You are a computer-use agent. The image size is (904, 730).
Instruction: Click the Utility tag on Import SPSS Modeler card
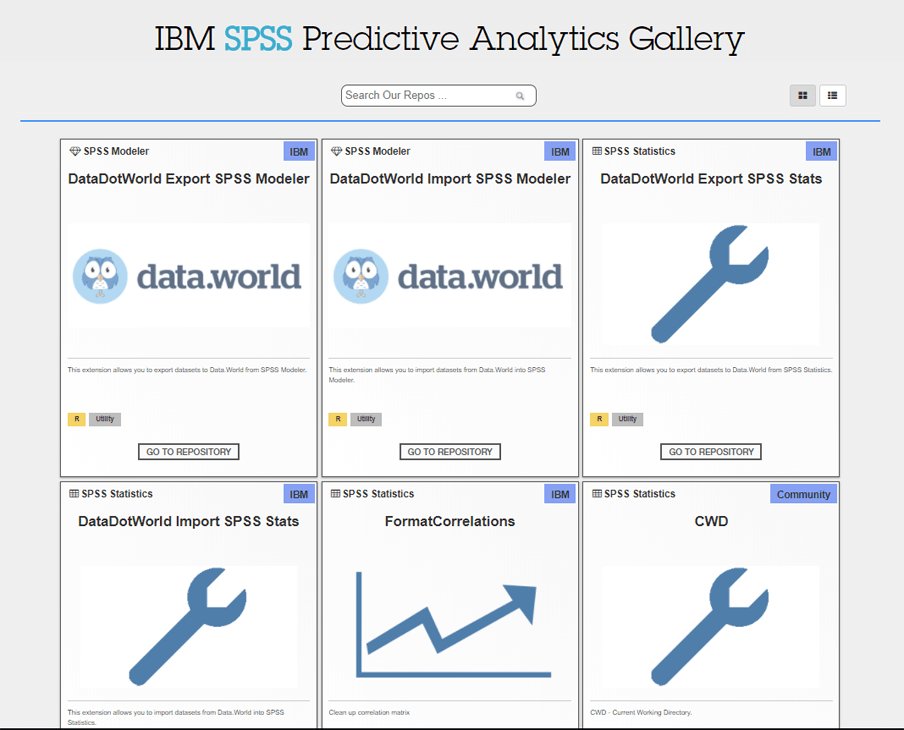point(366,419)
